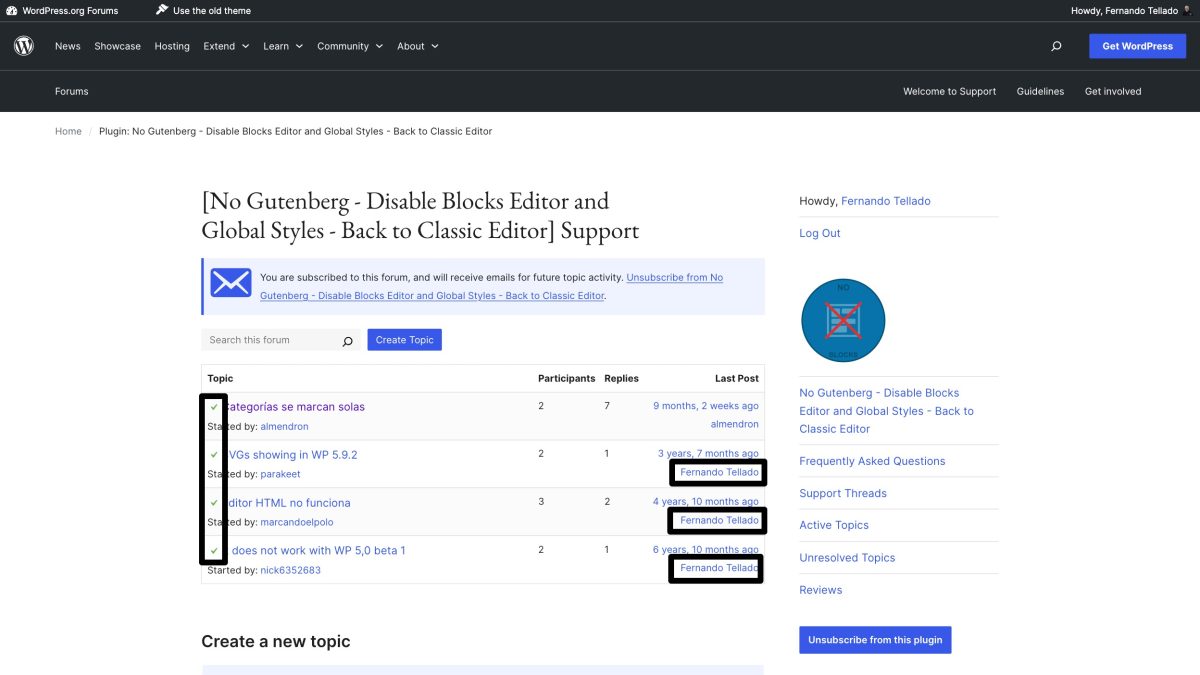Open the Guidelines page from the forums bar

pyautogui.click(x=1040, y=91)
